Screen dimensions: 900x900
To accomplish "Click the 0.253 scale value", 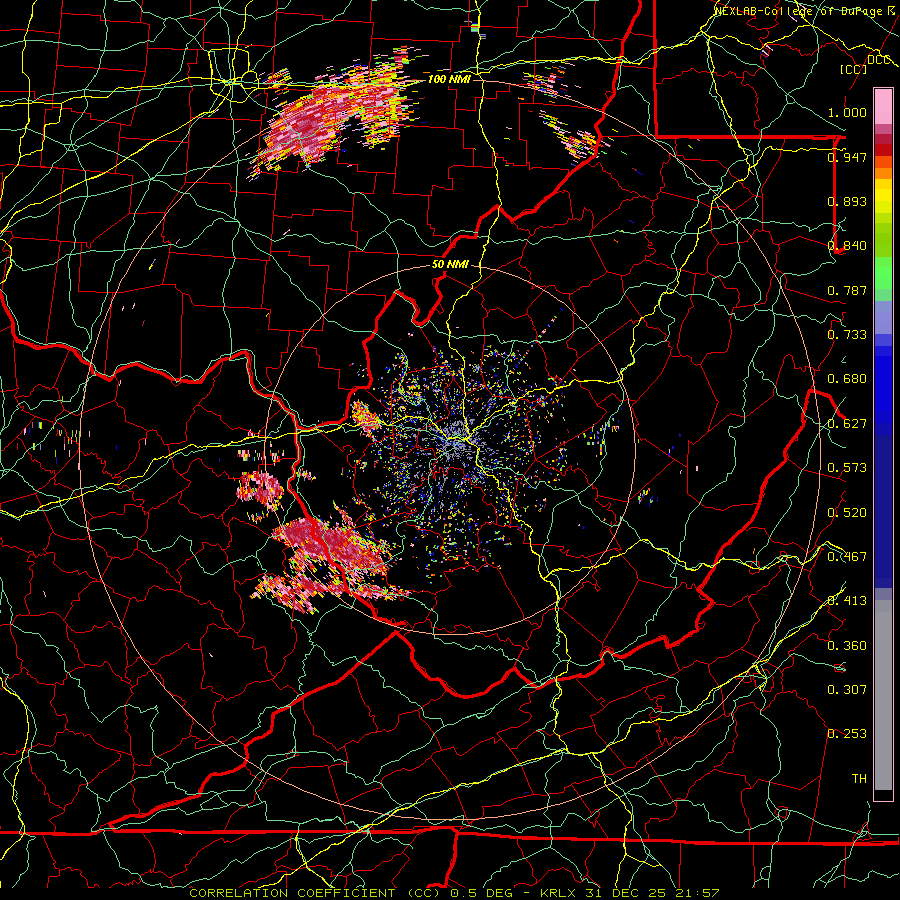I will click(847, 734).
